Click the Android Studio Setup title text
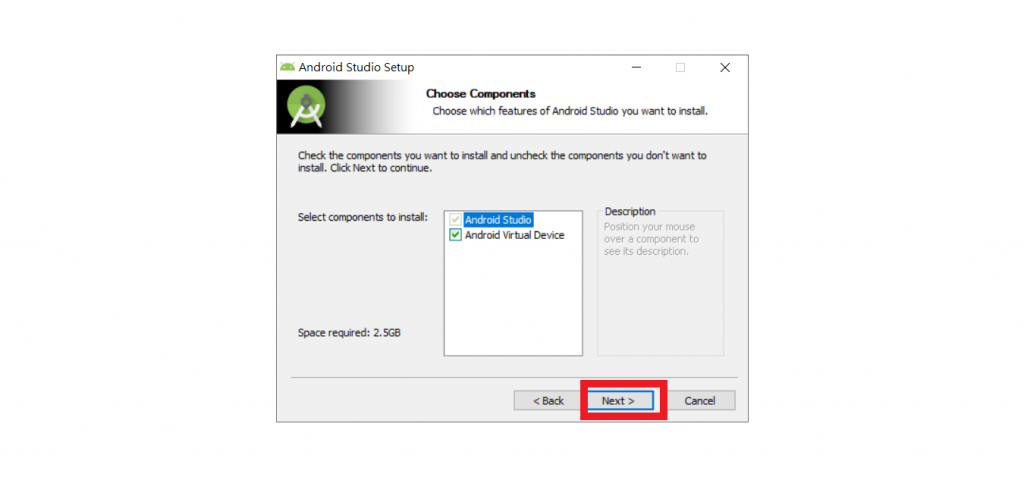Viewport: 1024px width, 477px height. coord(357,67)
